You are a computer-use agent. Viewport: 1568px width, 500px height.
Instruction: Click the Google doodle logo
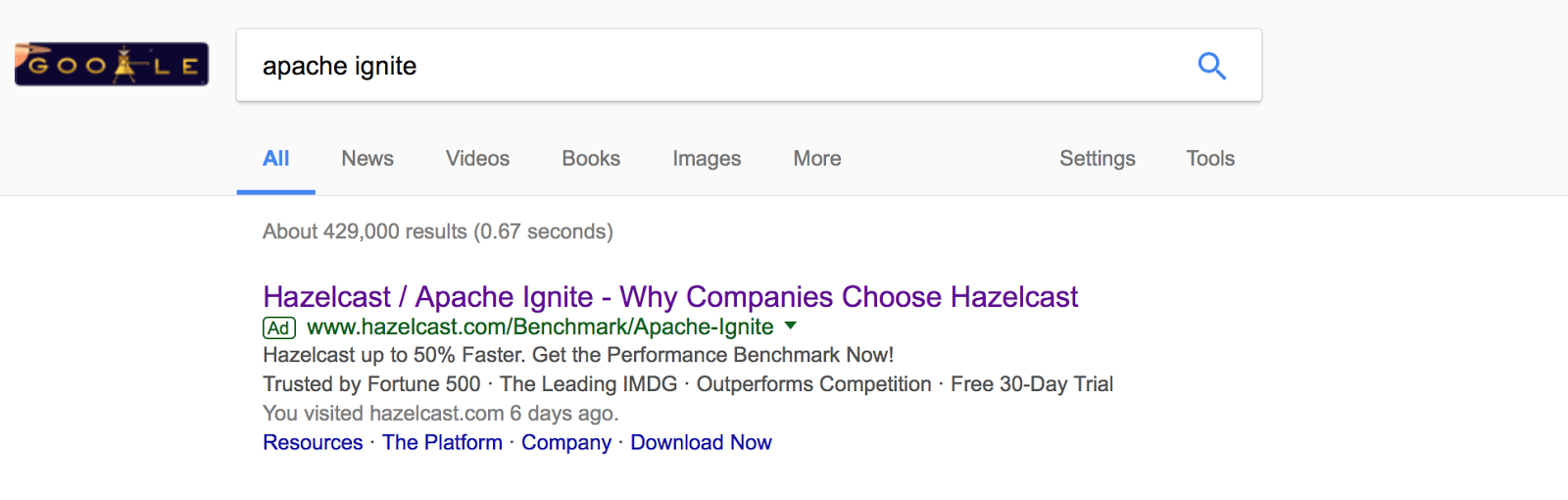click(x=112, y=65)
